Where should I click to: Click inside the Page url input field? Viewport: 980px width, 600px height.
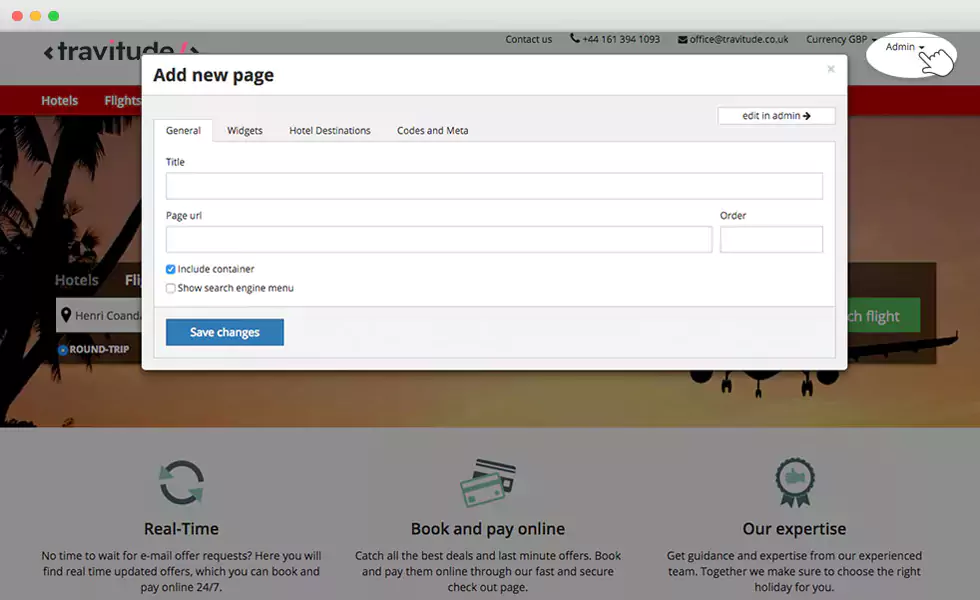tap(438, 239)
